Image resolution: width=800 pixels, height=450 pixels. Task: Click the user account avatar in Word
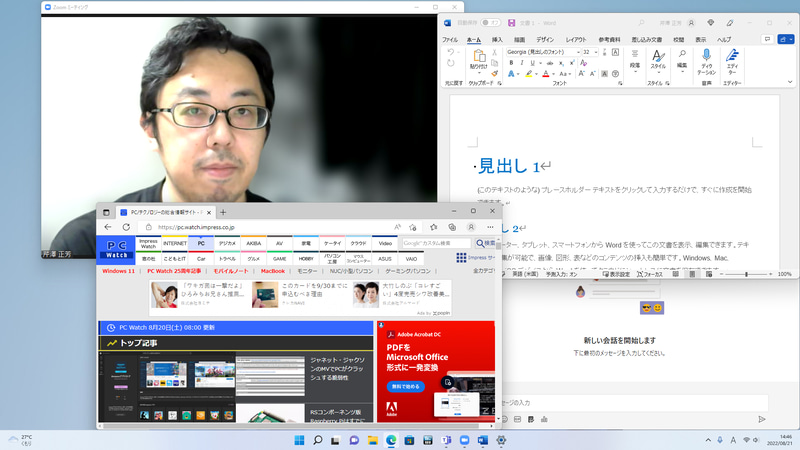click(691, 23)
